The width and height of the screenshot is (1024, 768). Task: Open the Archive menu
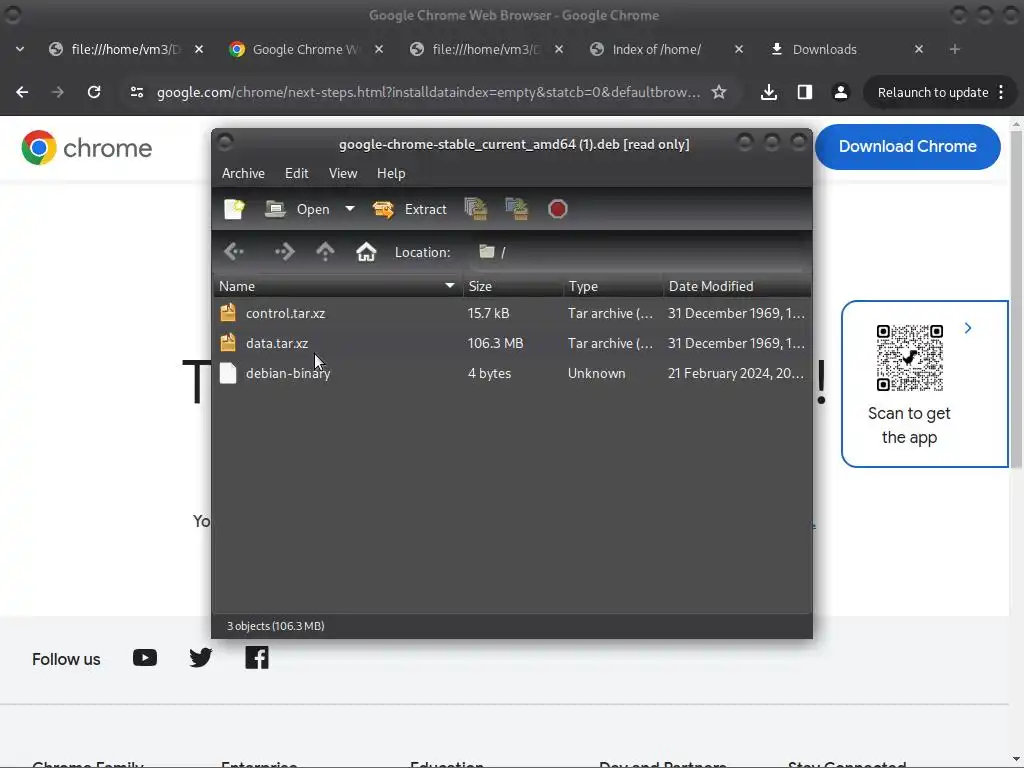(x=243, y=173)
